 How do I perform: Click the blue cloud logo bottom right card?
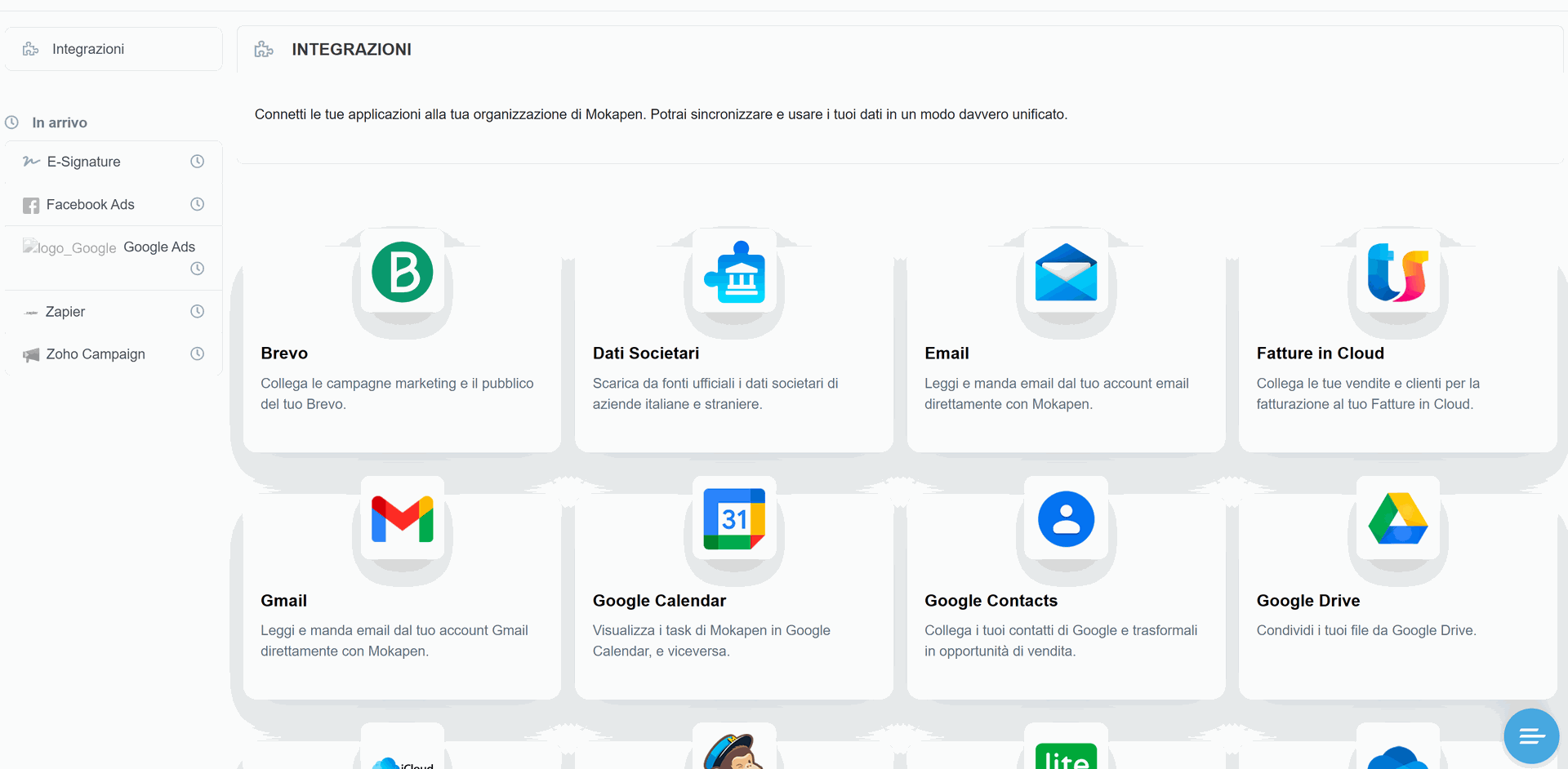click(1398, 758)
